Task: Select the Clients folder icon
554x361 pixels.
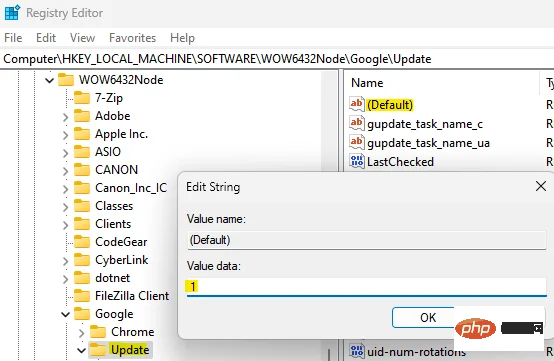Action: 82,224
